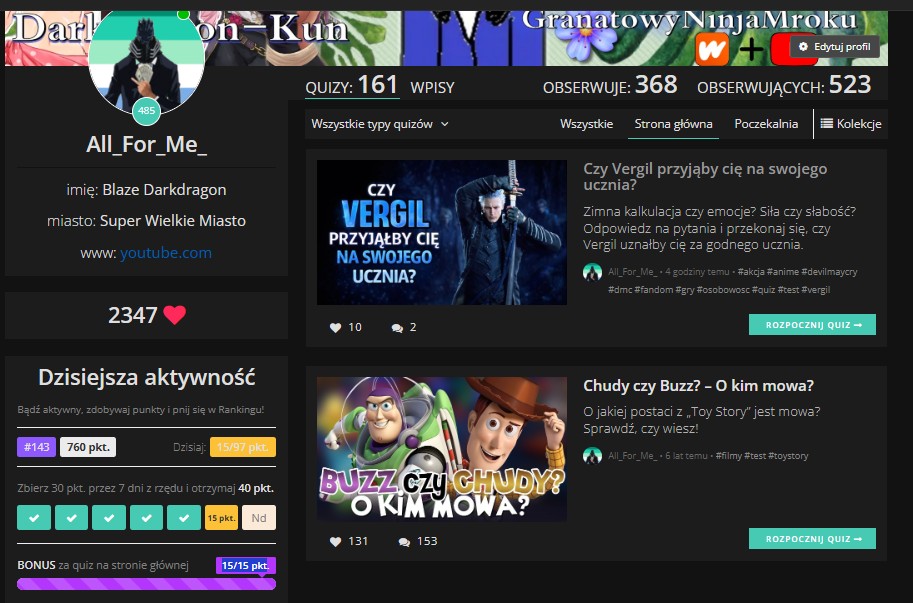Click the red heart next to 2347
Viewport: 913px width, 603px height.
pyautogui.click(x=175, y=315)
